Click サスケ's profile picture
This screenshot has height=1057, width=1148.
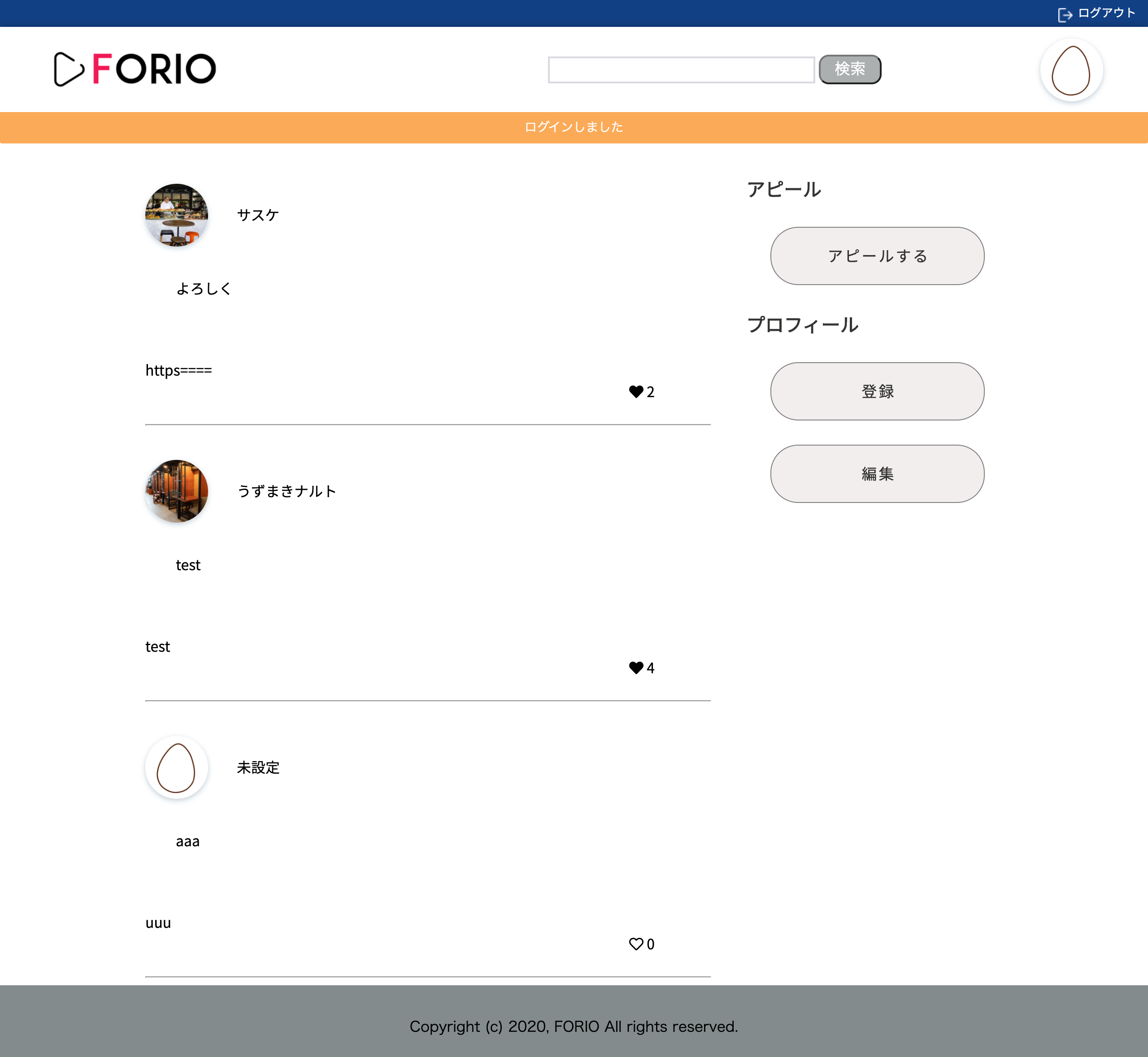[x=176, y=216]
